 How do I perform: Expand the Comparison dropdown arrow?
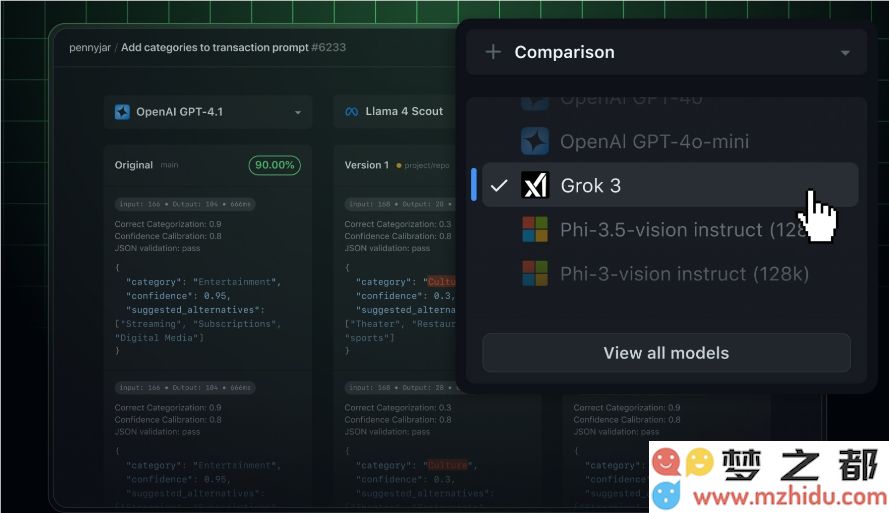pos(845,53)
